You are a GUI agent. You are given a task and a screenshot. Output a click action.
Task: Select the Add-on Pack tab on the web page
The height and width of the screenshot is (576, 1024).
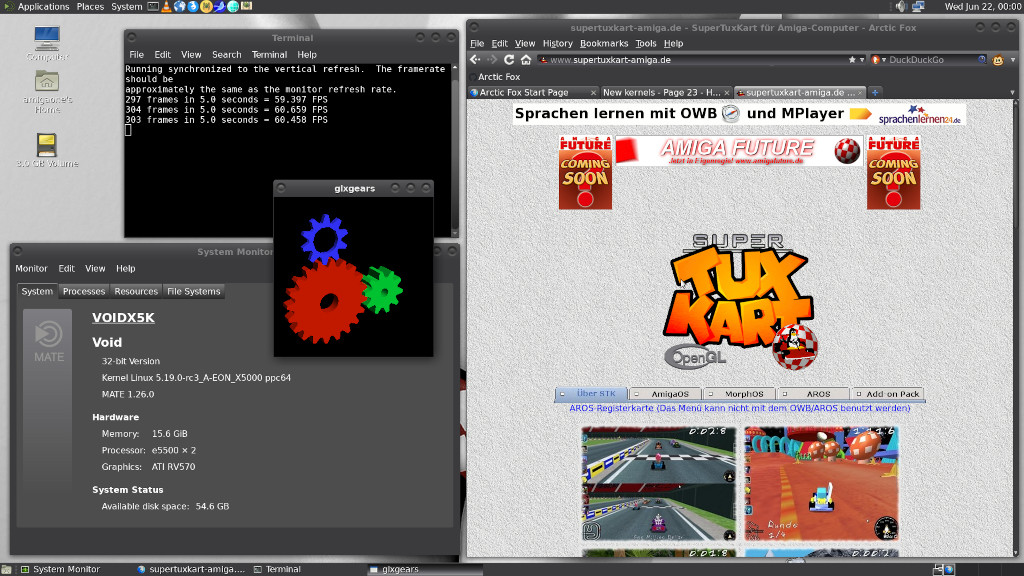point(888,394)
